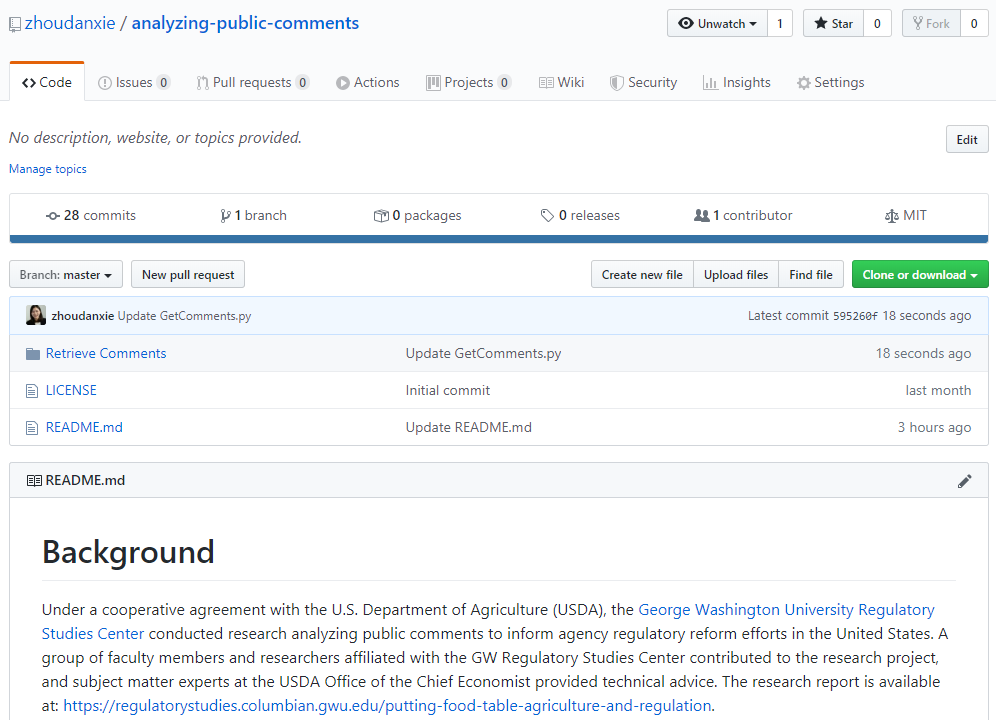This screenshot has height=720, width=996.
Task: Click the Fork button
Action: pyautogui.click(x=931, y=24)
